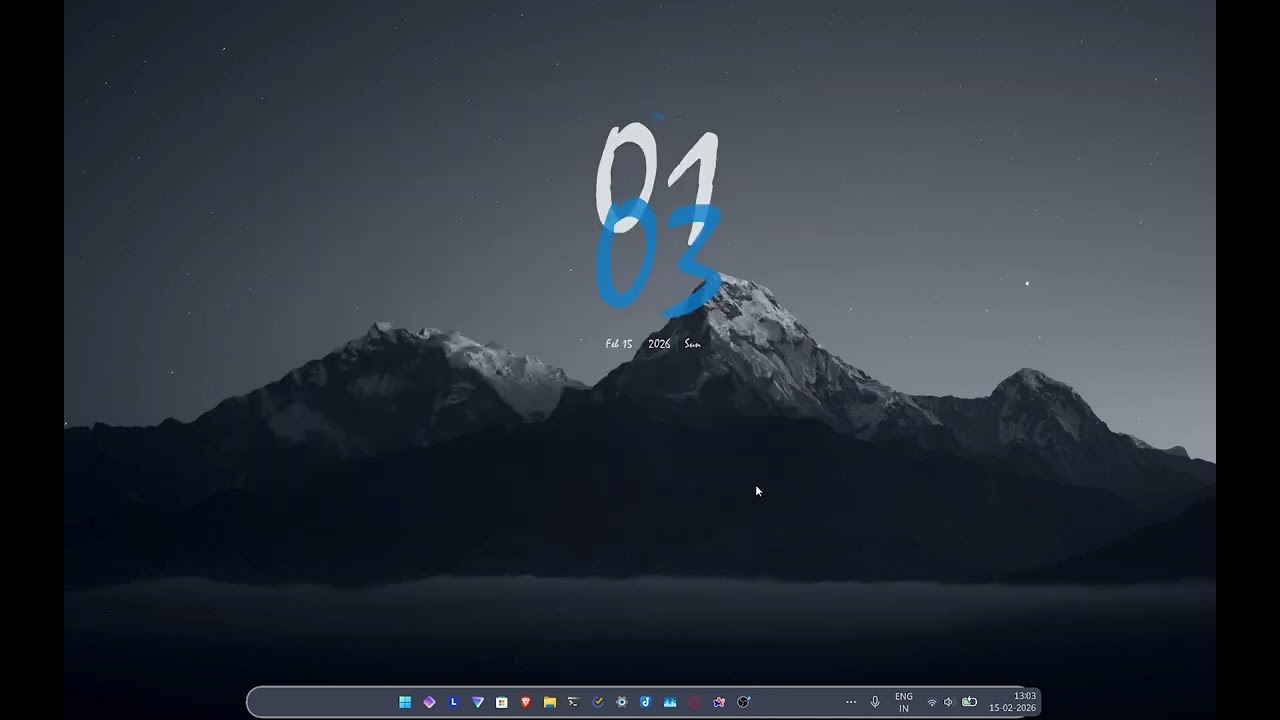Click the 'Sun' weekday widget text
1280x720 pixels.
[692, 344]
